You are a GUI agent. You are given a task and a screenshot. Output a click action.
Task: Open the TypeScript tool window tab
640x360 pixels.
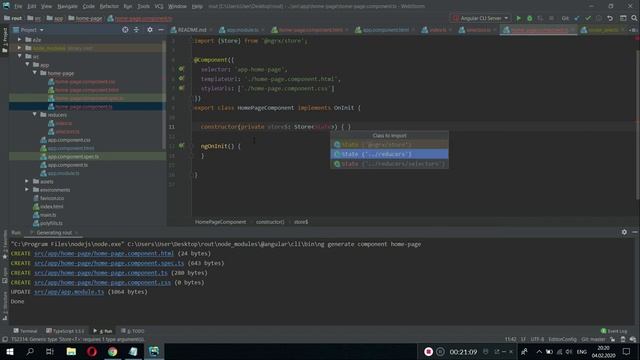(65, 331)
